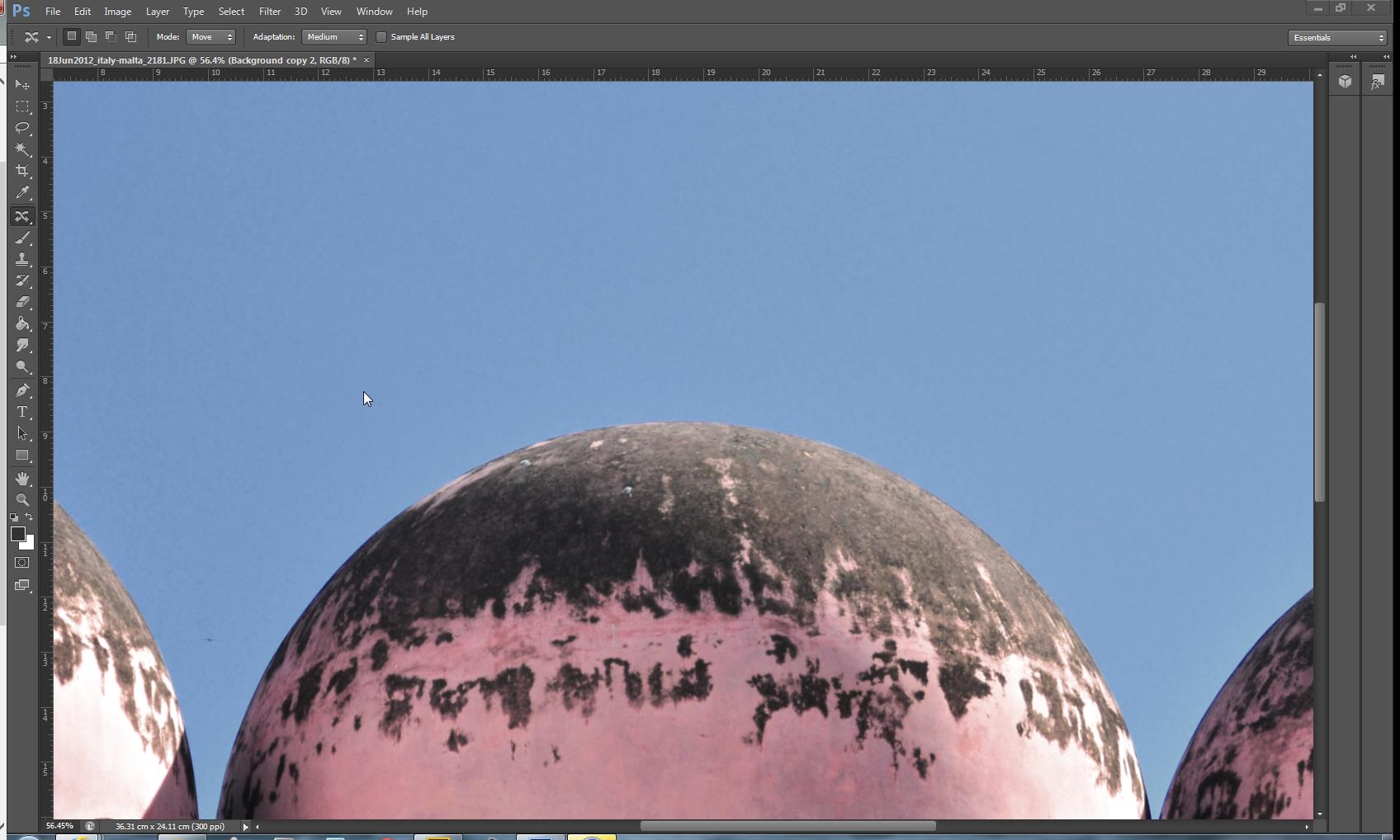Click the background color swatch

pos(30,545)
